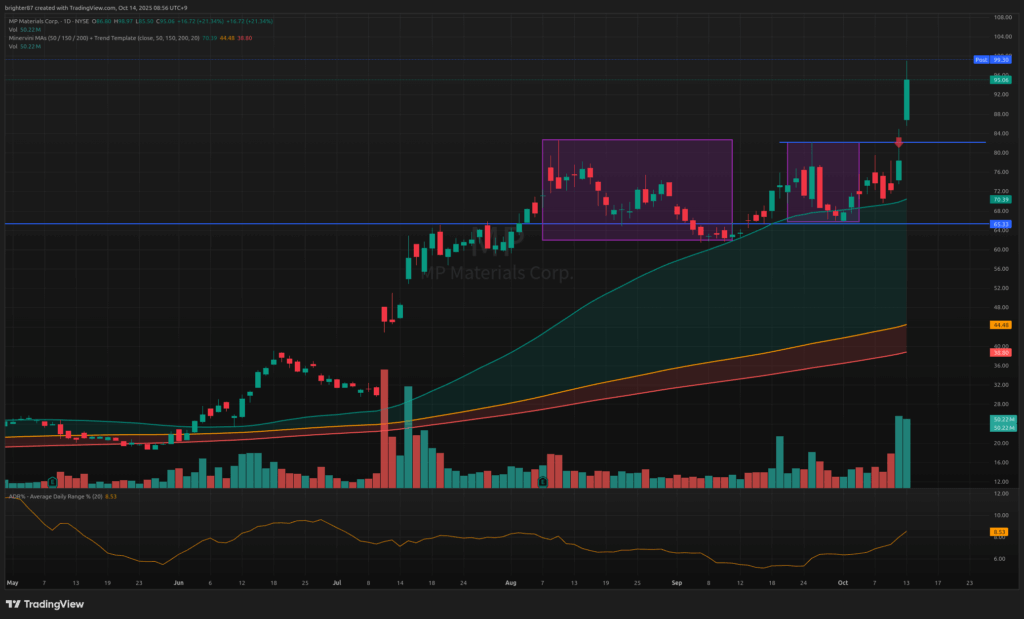Click the TradingView logo in the footer
Image resolution: width=1024 pixels, height=619 pixels.
(x=45, y=604)
